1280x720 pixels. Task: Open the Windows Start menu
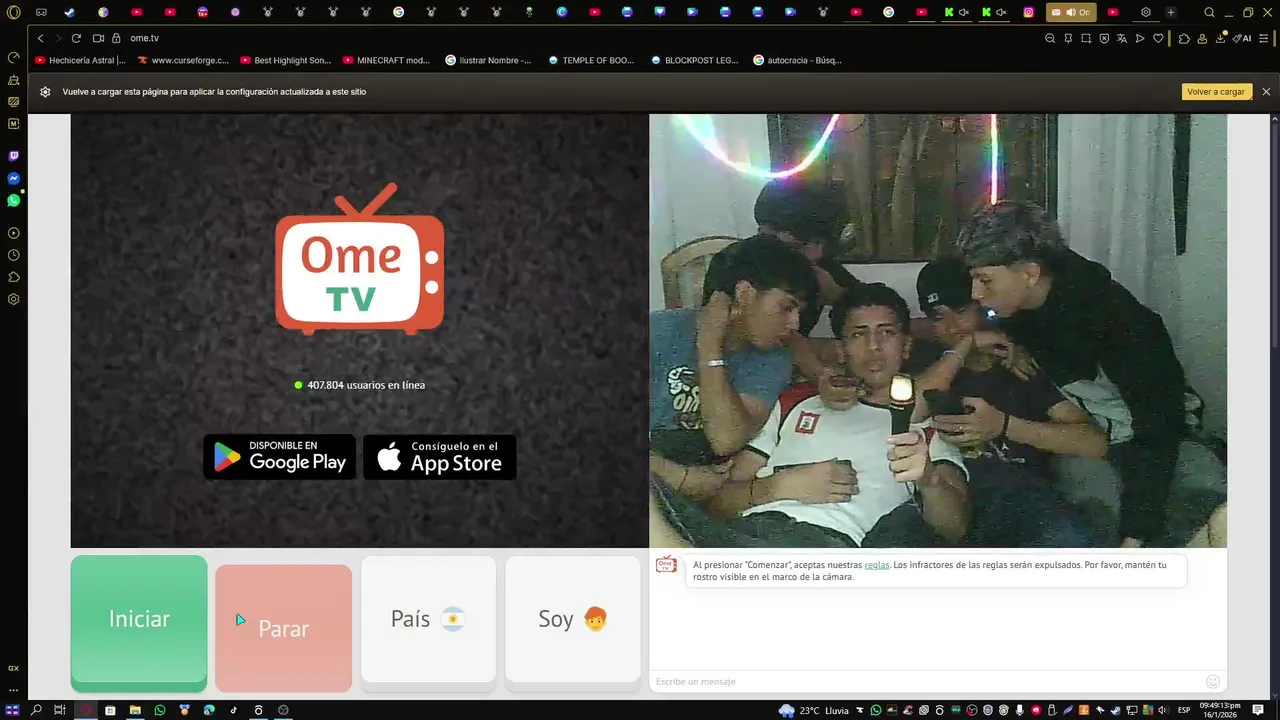(13, 710)
